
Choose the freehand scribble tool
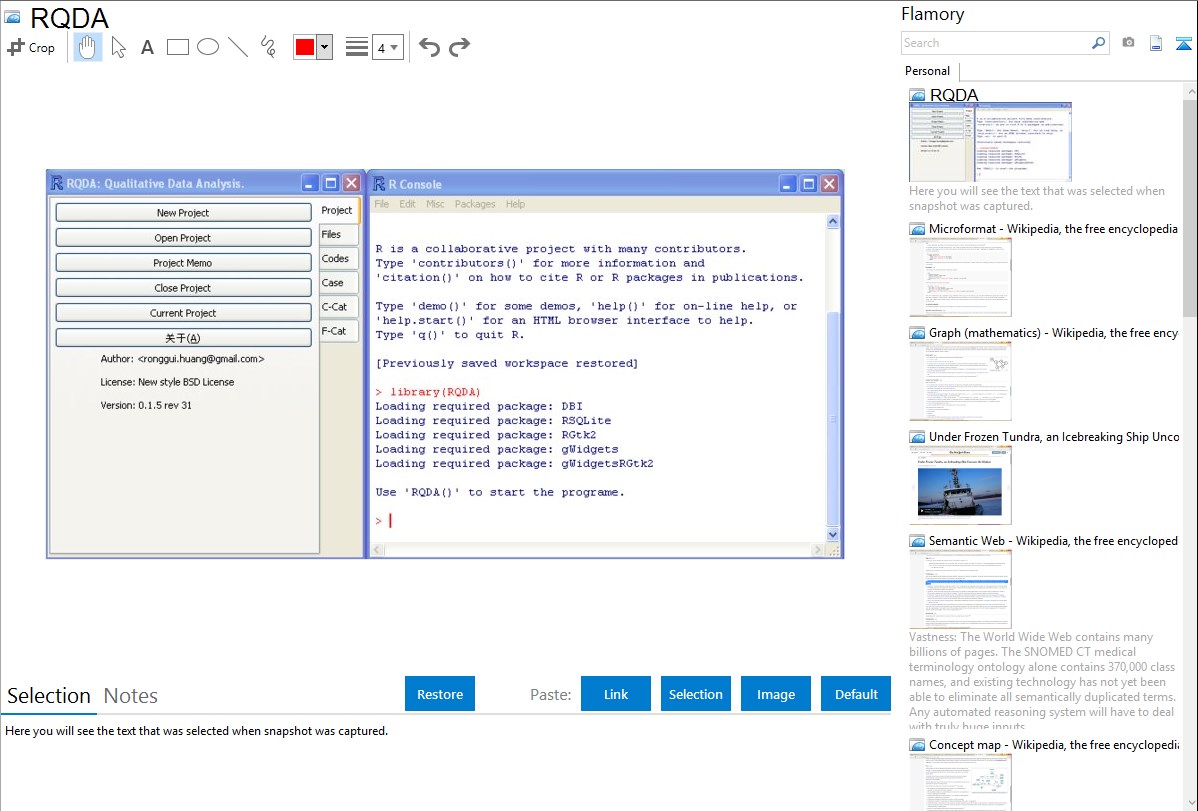[x=267, y=47]
